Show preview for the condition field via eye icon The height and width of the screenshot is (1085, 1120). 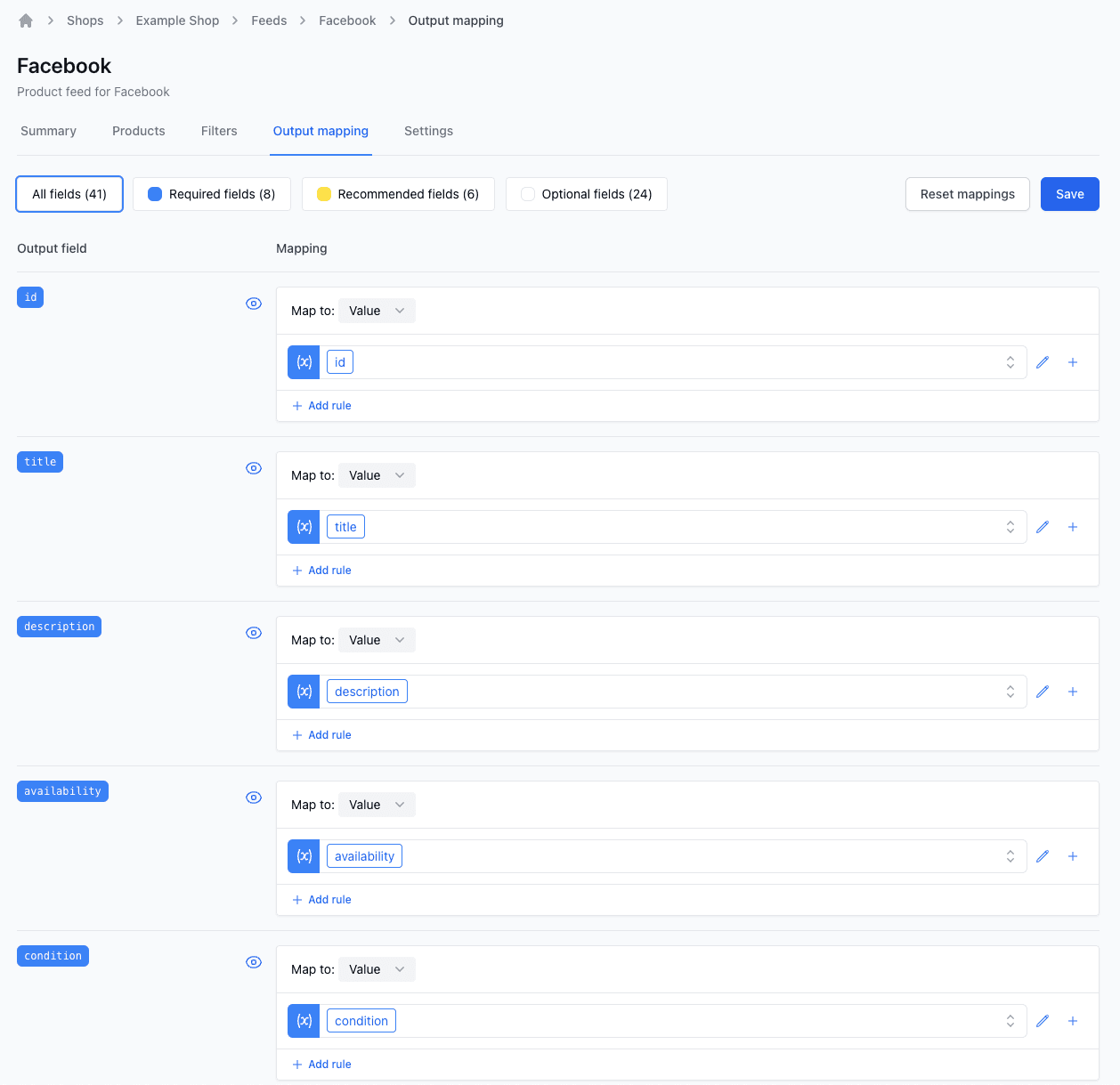coord(254,962)
